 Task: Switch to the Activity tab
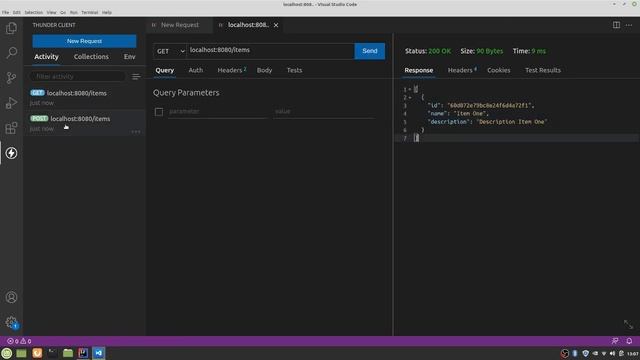47,57
